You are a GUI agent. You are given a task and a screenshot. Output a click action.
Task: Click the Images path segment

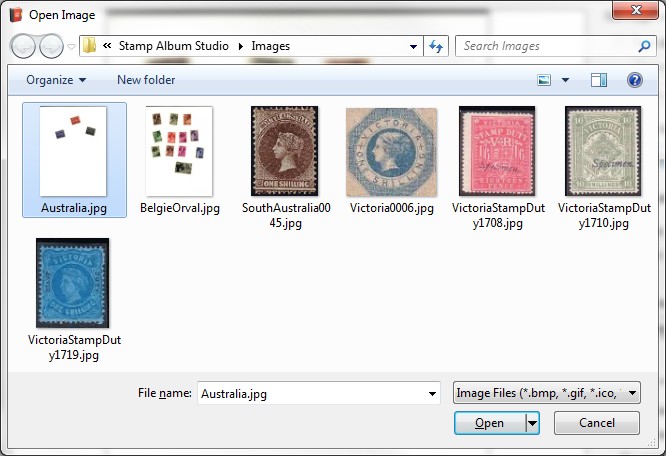[271, 46]
